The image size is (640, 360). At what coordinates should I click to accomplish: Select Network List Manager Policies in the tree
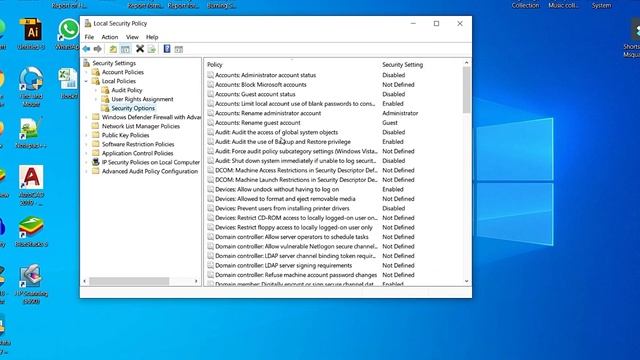(x=141, y=126)
